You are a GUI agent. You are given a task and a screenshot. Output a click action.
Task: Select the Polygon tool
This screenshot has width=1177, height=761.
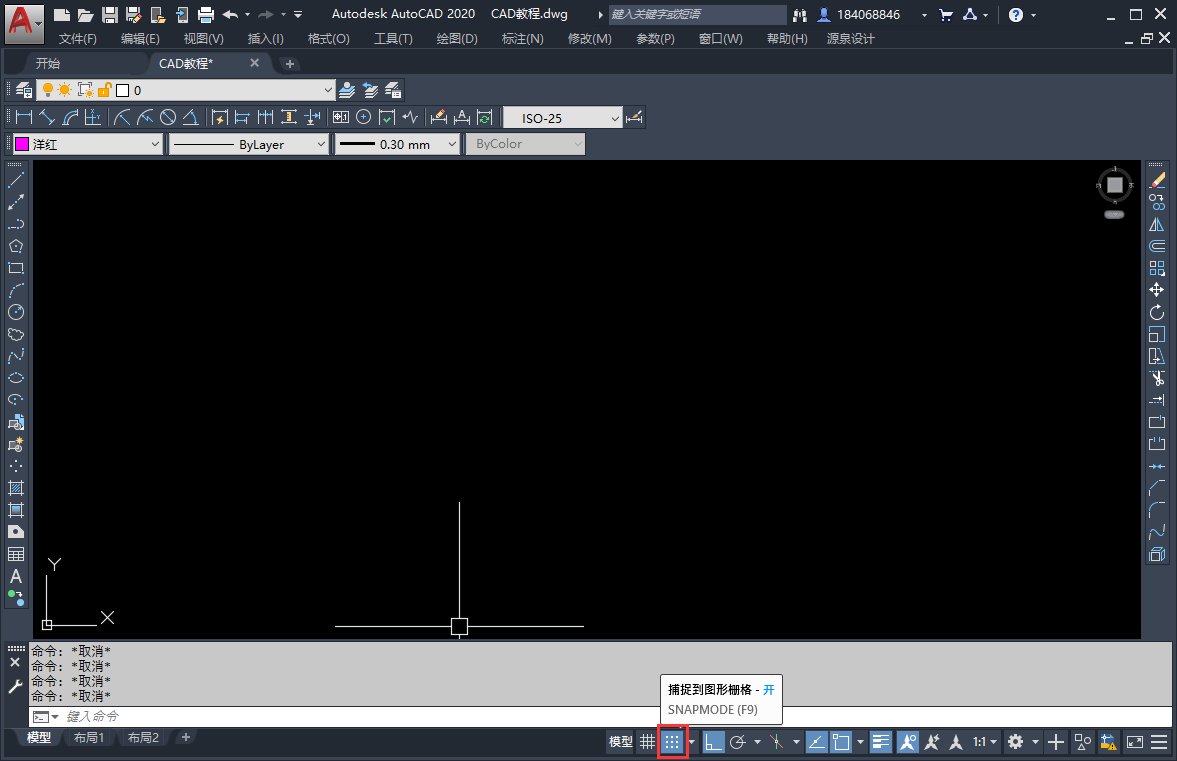tap(15, 246)
